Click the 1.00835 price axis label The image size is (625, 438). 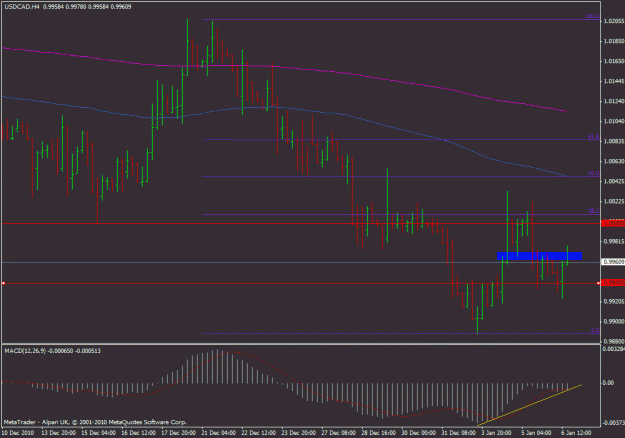coord(614,141)
